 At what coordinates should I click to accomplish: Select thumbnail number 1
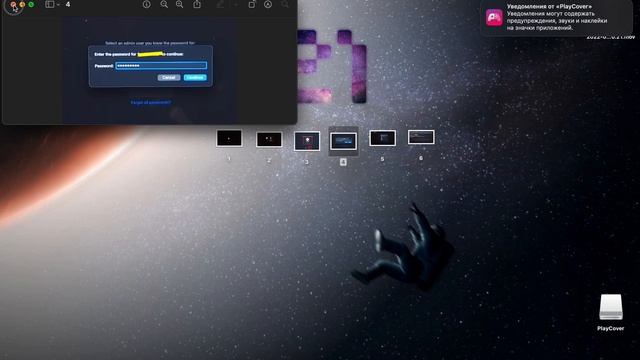coord(229,138)
